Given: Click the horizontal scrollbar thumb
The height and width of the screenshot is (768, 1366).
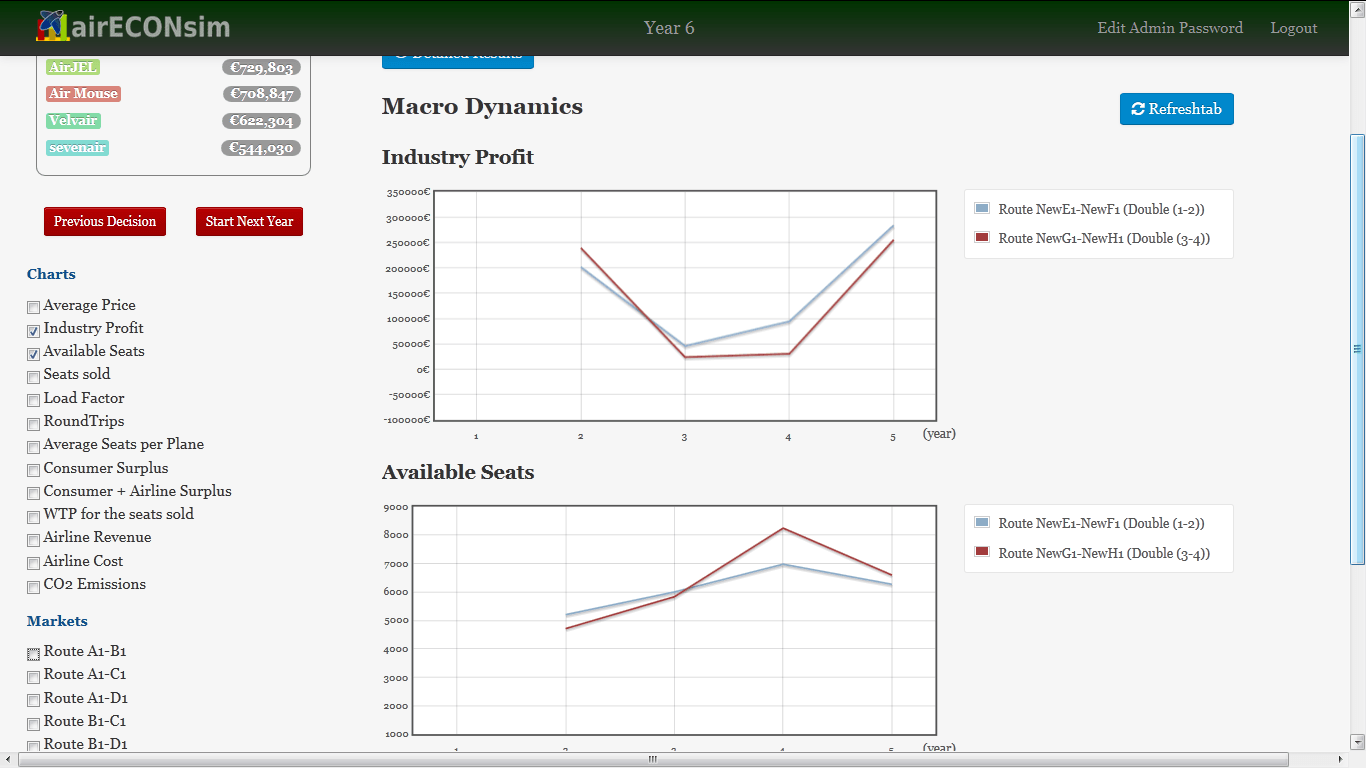Looking at the screenshot, I should click(x=652, y=759).
